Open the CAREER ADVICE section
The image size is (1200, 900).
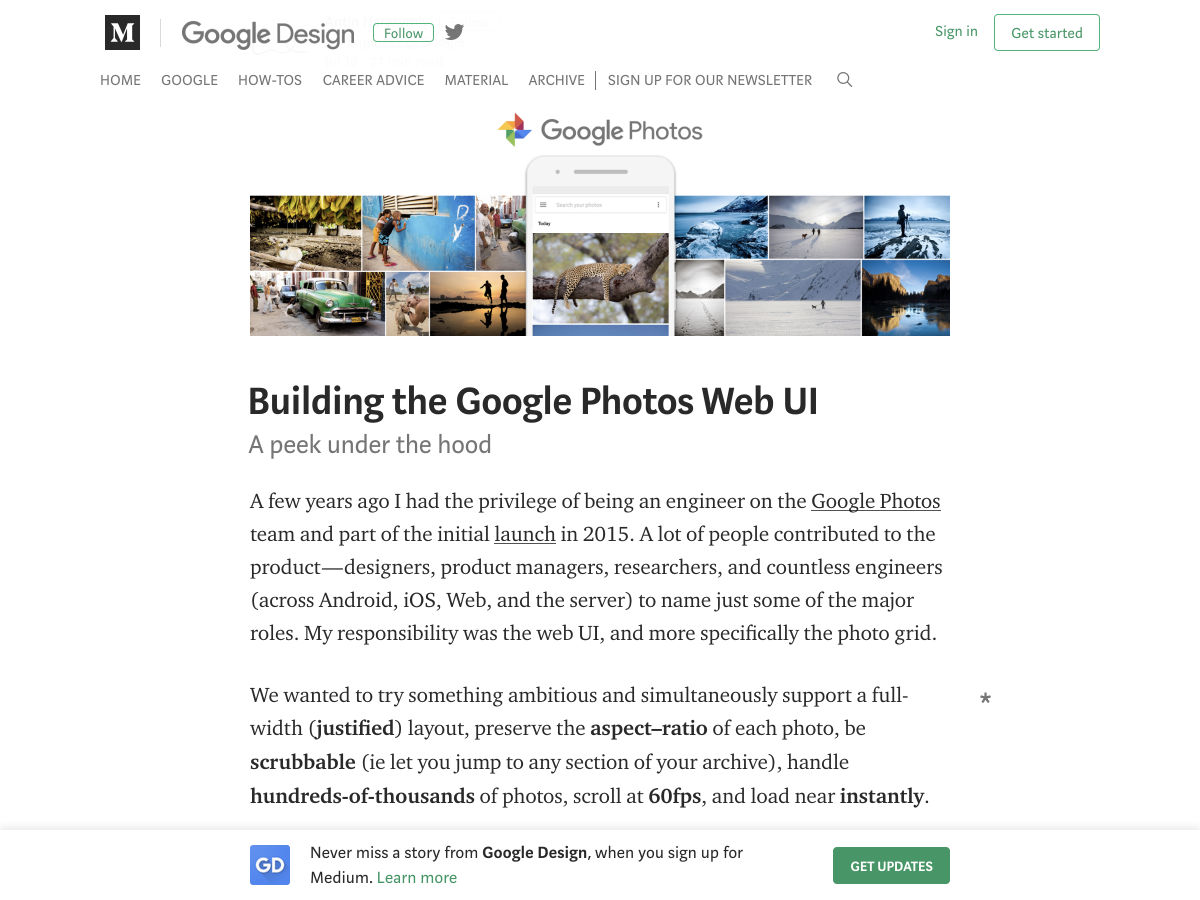pyautogui.click(x=373, y=80)
